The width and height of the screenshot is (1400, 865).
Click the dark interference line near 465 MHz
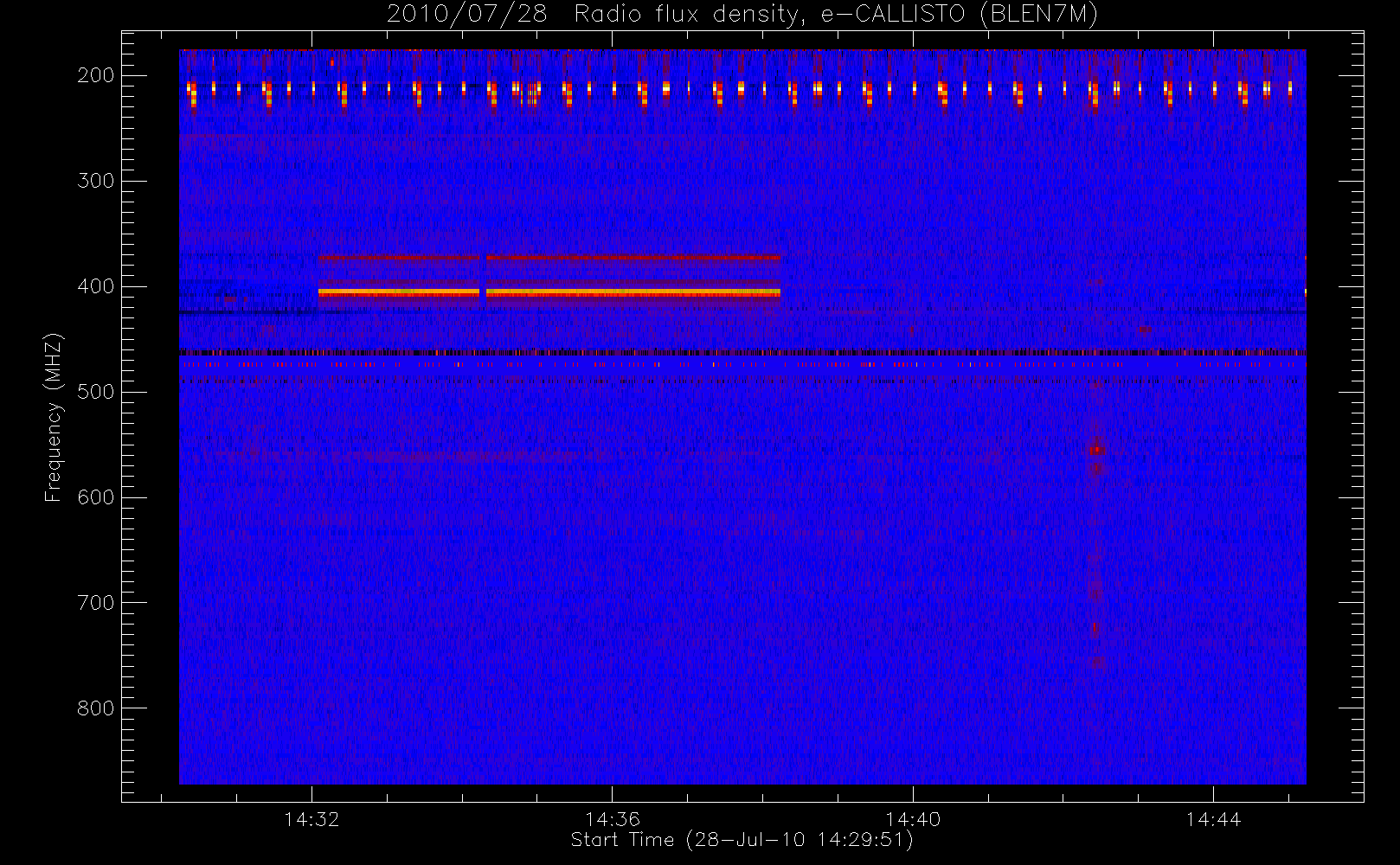pos(742,352)
